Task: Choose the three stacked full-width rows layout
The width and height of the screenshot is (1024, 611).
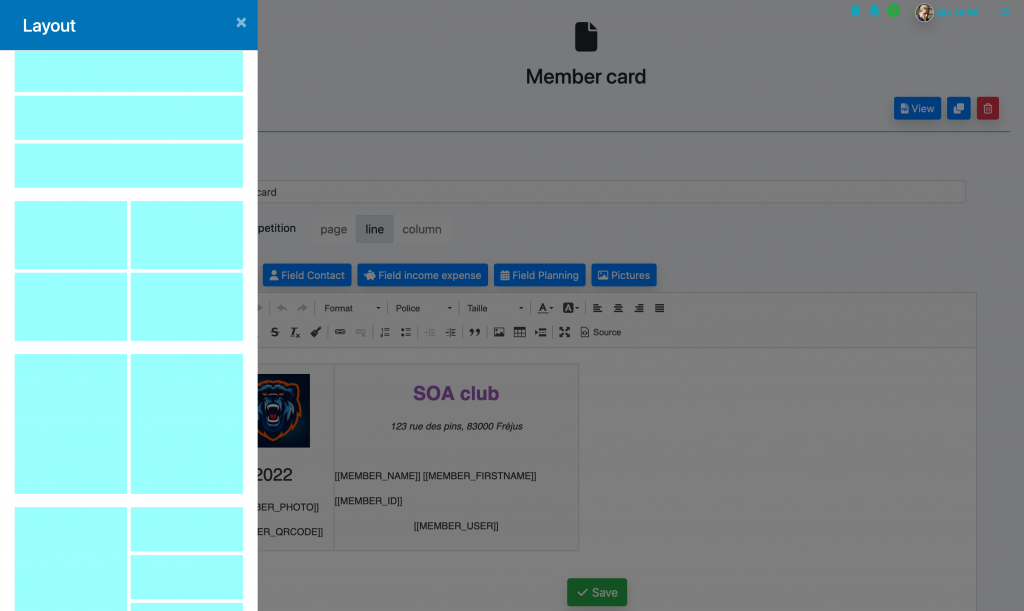Action: point(129,119)
